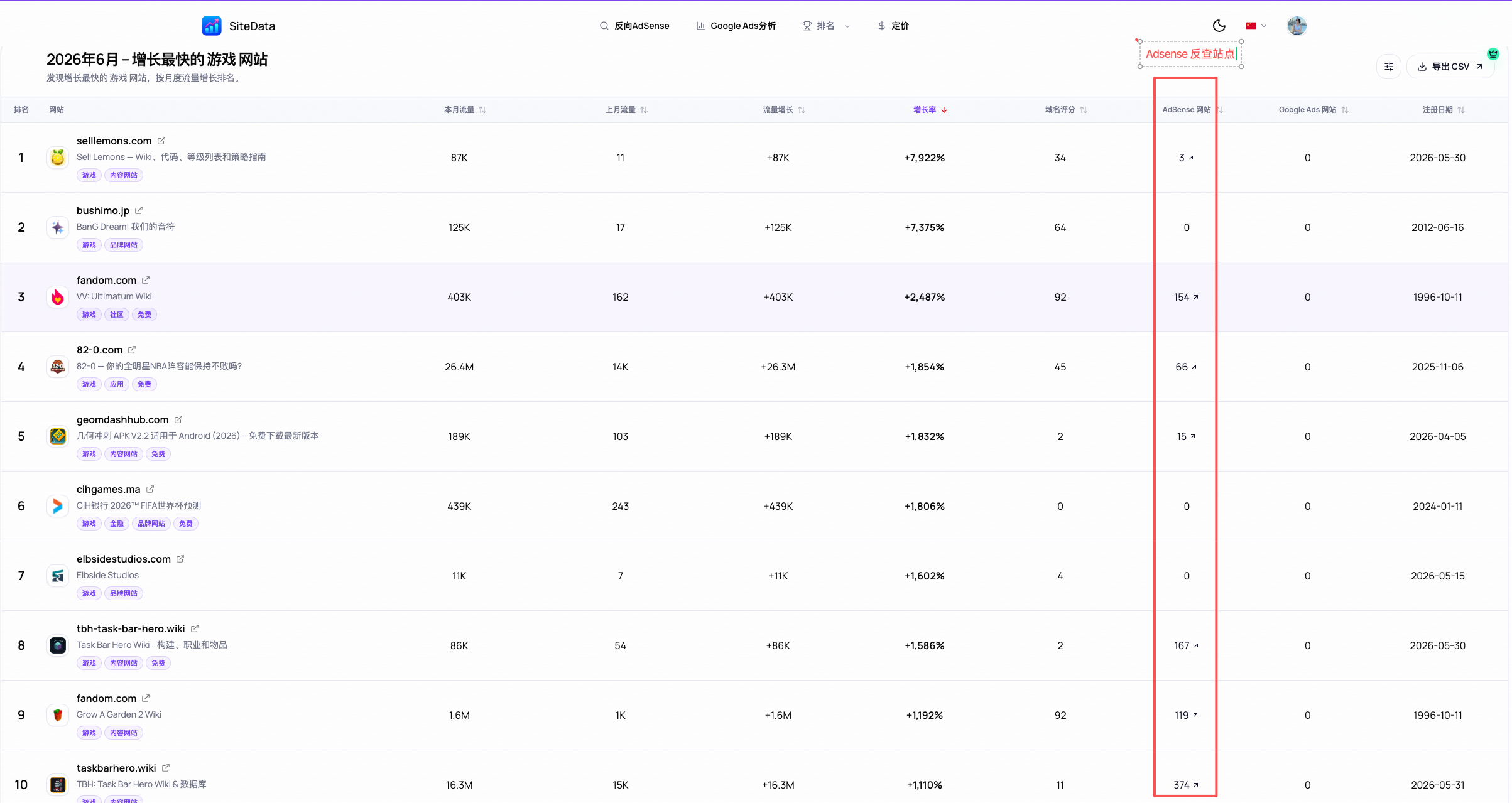Viewport: 1512px width, 803px height.
Task: Open external link icon for taskbarhero.wiki
Action: [x=166, y=768]
